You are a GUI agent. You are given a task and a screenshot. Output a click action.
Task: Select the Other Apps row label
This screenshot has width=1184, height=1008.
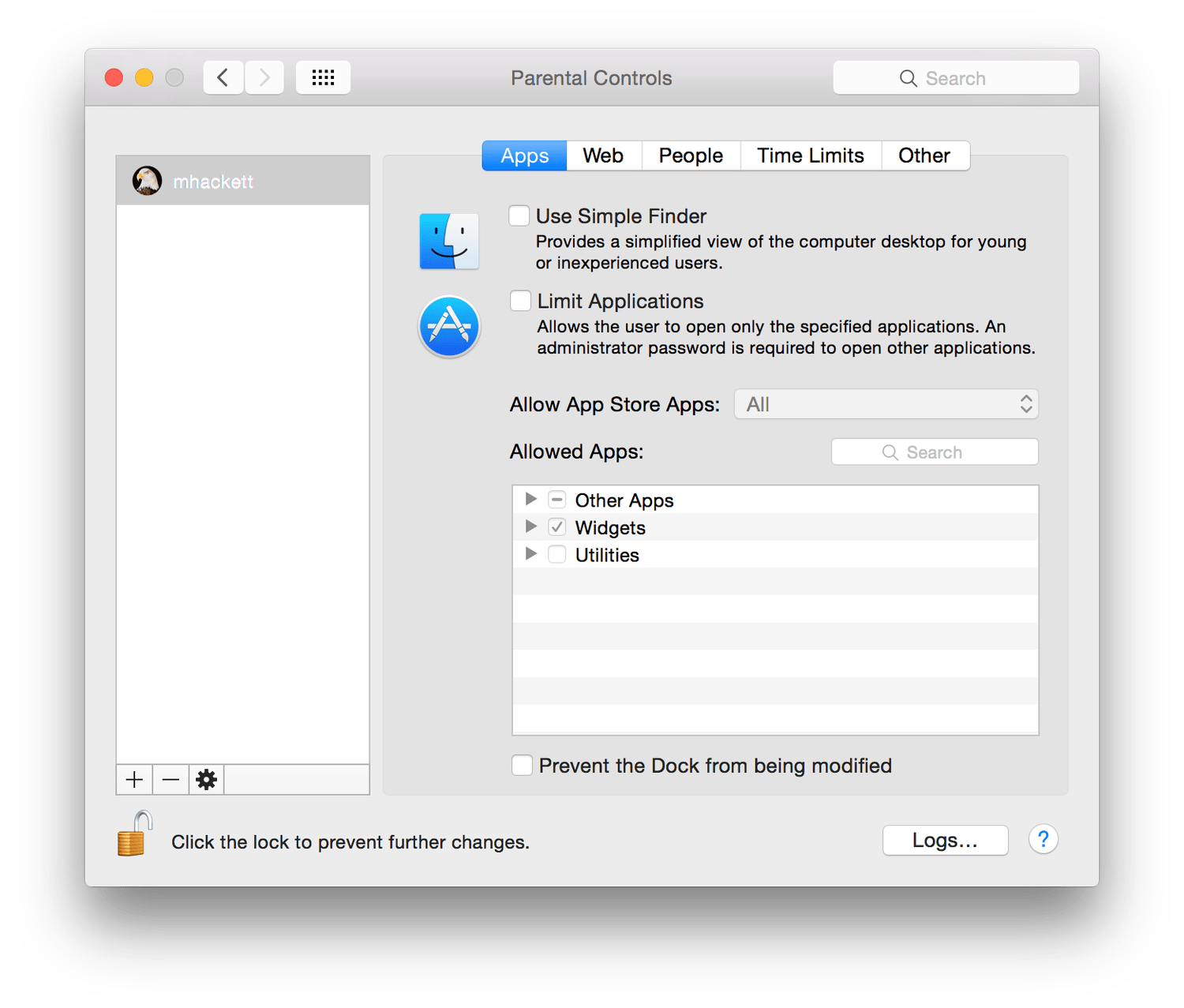pos(624,500)
